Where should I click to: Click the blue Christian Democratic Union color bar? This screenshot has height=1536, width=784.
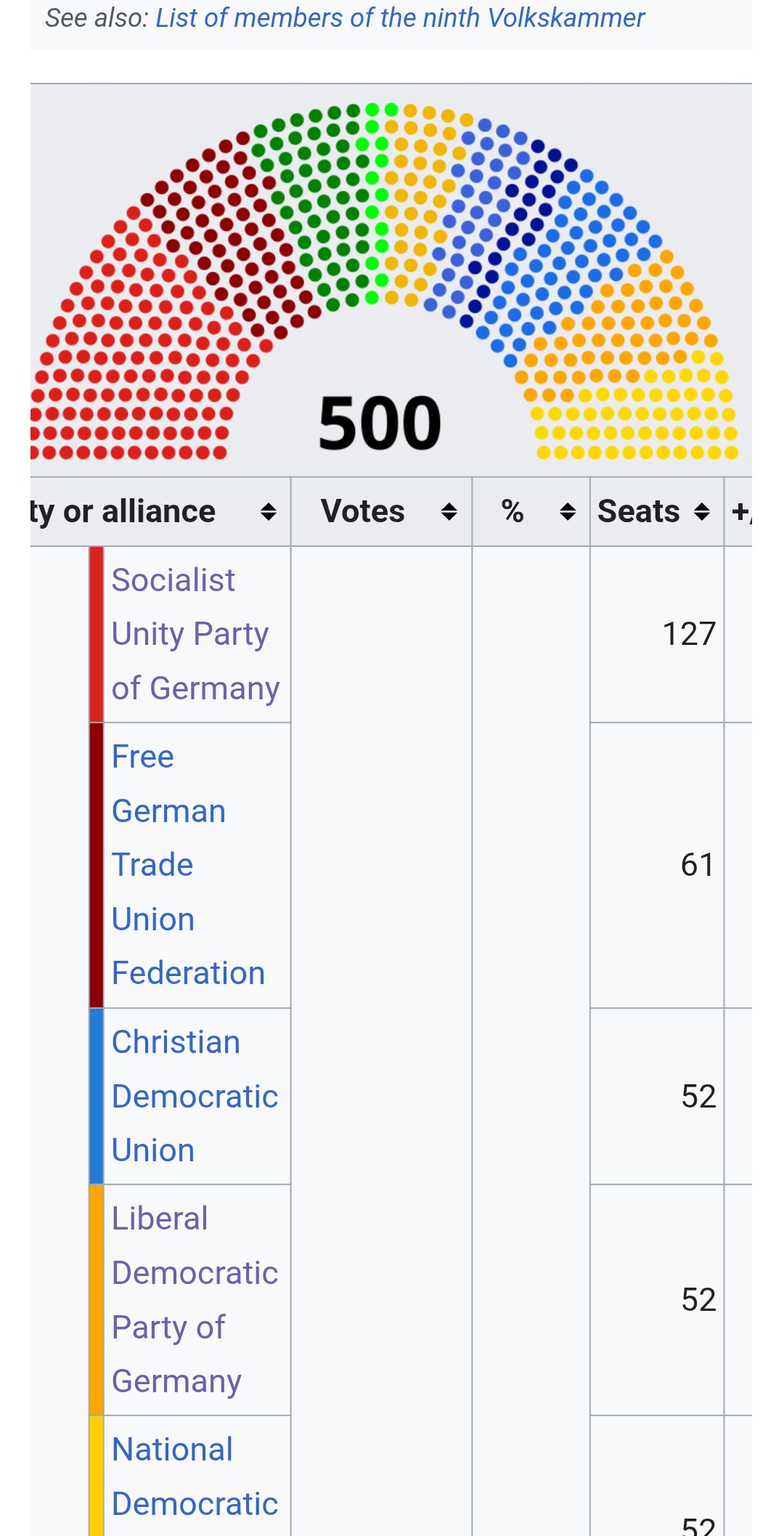pos(97,1096)
